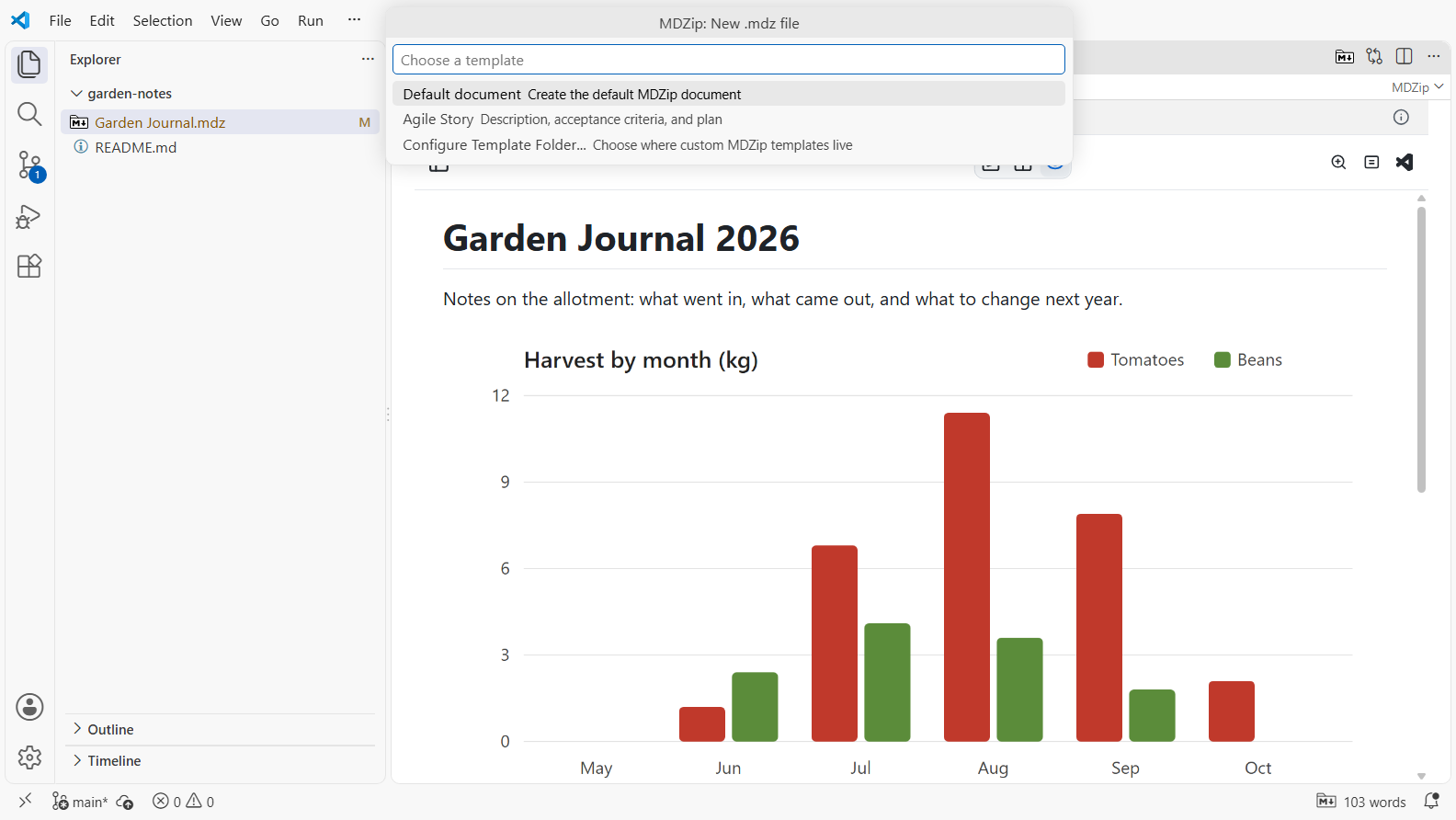Click the MDZip markdown folder icon in editor toolbar

pyautogui.click(x=1345, y=56)
